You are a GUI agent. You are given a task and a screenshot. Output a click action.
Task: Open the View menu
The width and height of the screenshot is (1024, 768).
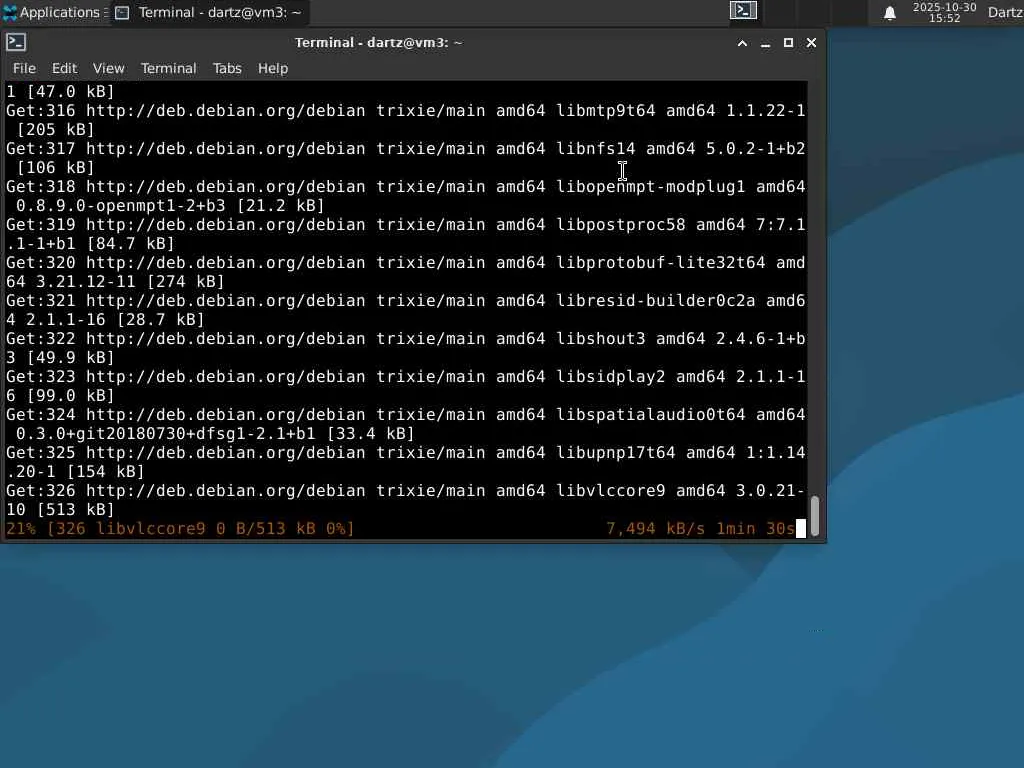tap(108, 68)
